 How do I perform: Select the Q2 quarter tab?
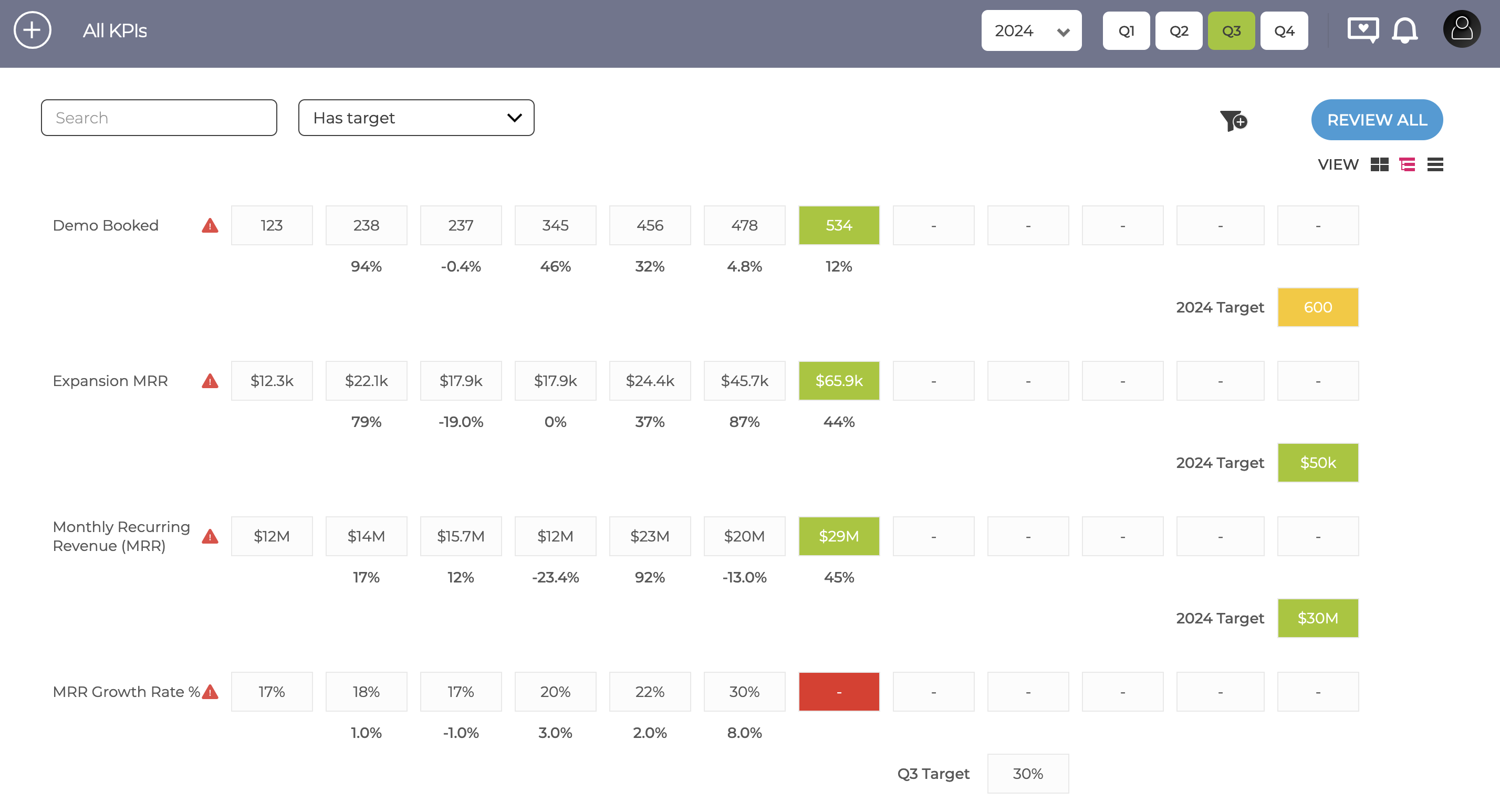[1179, 30]
